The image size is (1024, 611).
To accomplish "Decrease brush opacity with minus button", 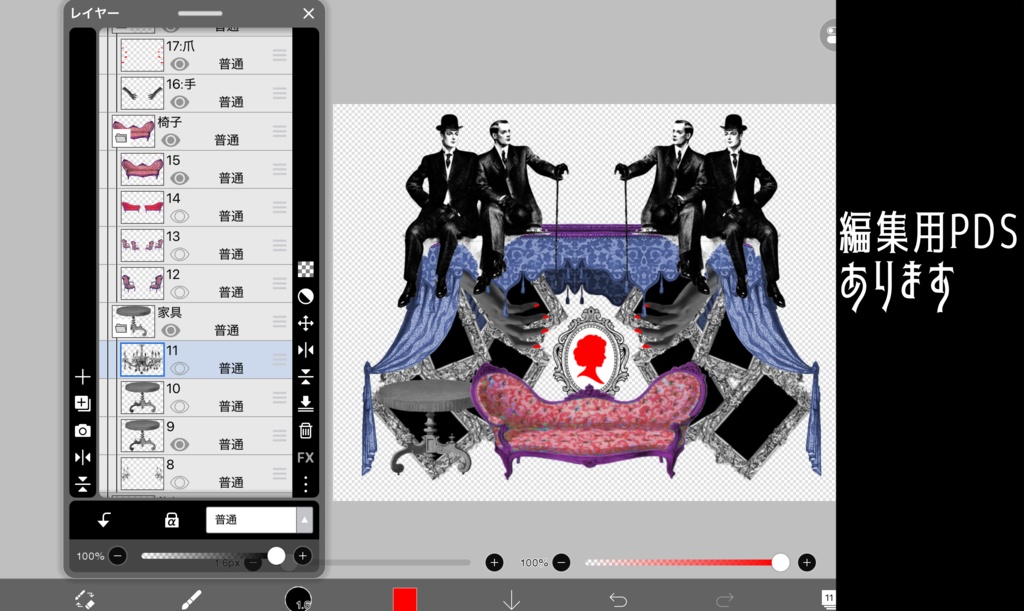I will (x=561, y=563).
